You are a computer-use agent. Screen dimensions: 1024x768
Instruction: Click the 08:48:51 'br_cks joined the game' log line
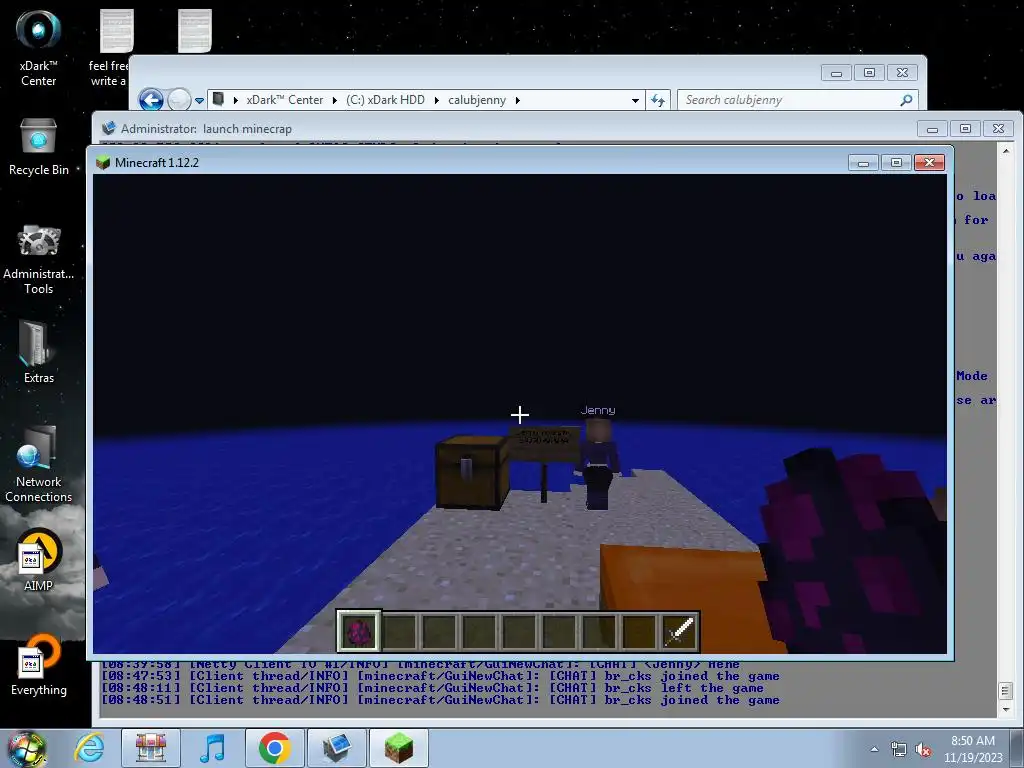pos(440,700)
